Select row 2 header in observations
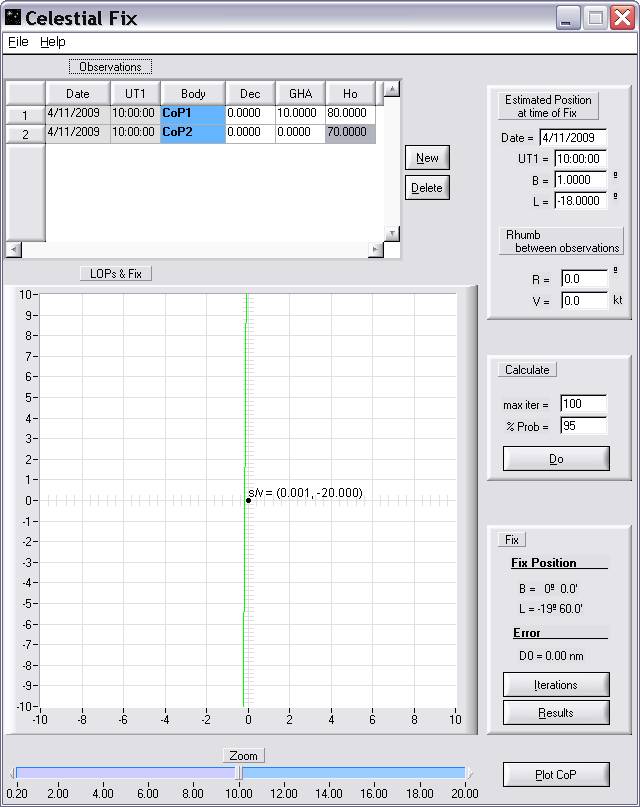Image resolution: width=640 pixels, height=807 pixels. pyautogui.click(x=25, y=134)
